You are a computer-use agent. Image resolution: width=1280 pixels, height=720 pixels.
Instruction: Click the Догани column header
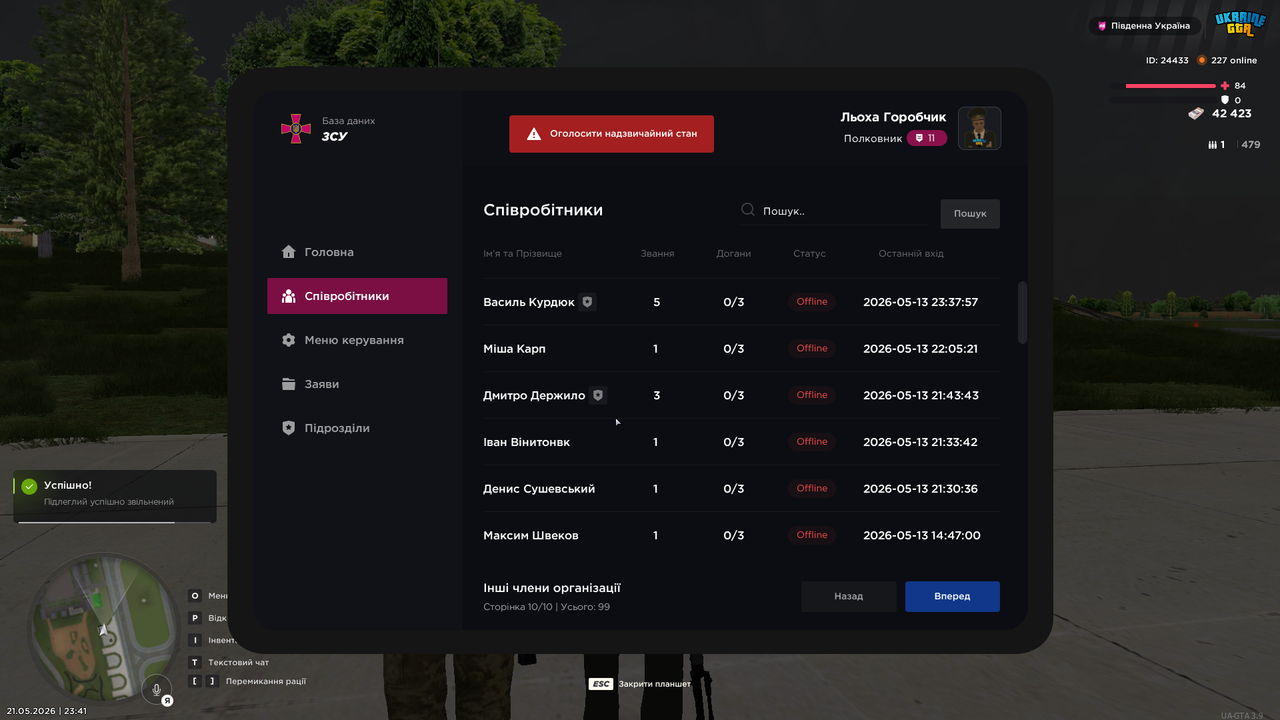[734, 254]
